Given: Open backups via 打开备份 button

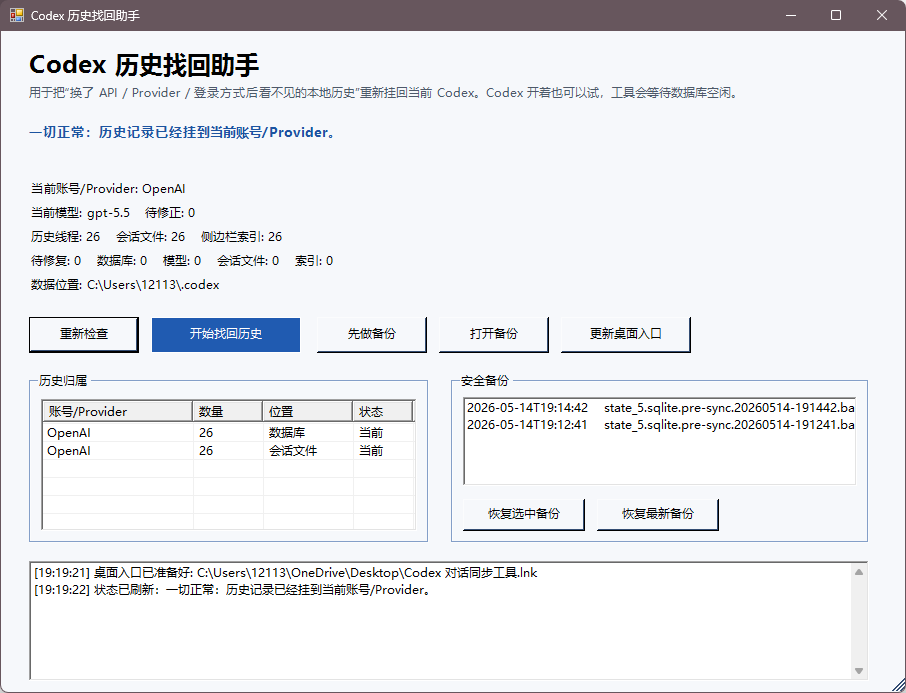Looking at the screenshot, I should (x=493, y=334).
